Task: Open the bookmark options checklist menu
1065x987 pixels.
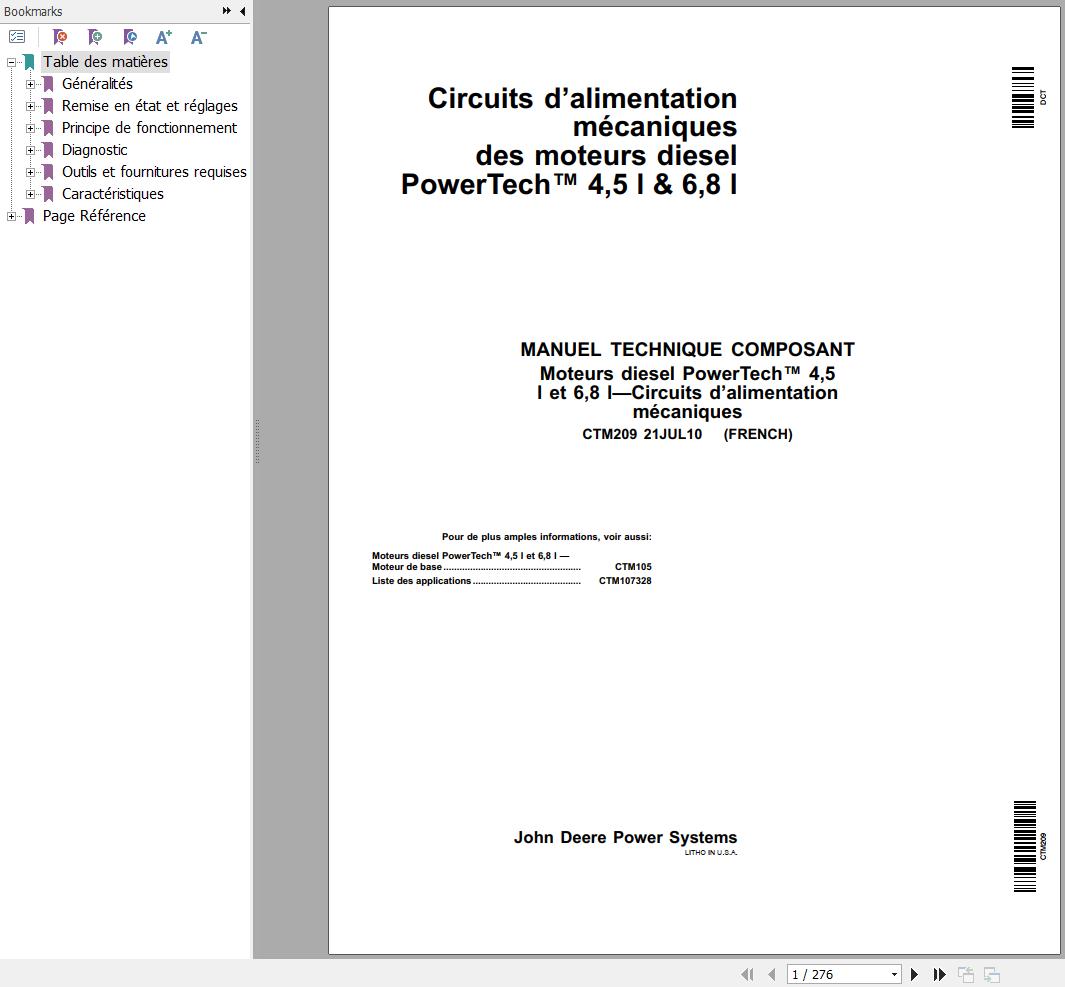Action: (x=17, y=37)
